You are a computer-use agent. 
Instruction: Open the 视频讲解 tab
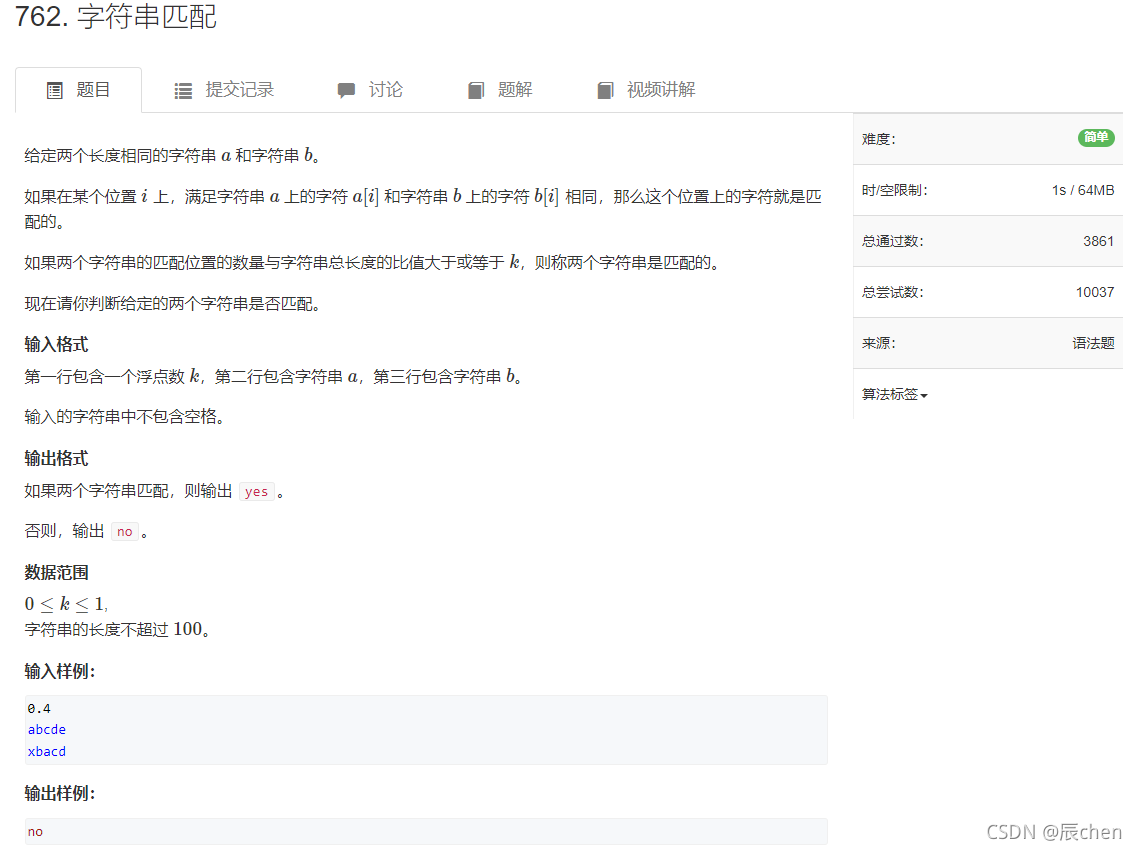pos(659,89)
